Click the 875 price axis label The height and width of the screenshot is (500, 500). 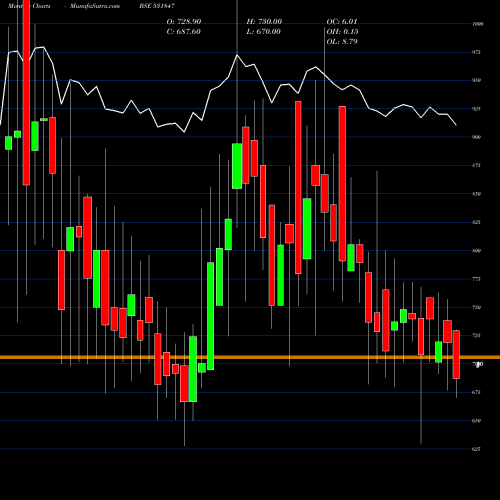pos(476,165)
